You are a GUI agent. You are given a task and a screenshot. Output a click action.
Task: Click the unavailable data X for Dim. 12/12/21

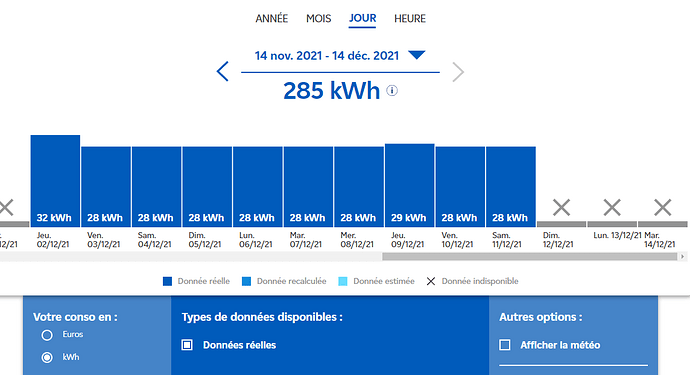(562, 208)
